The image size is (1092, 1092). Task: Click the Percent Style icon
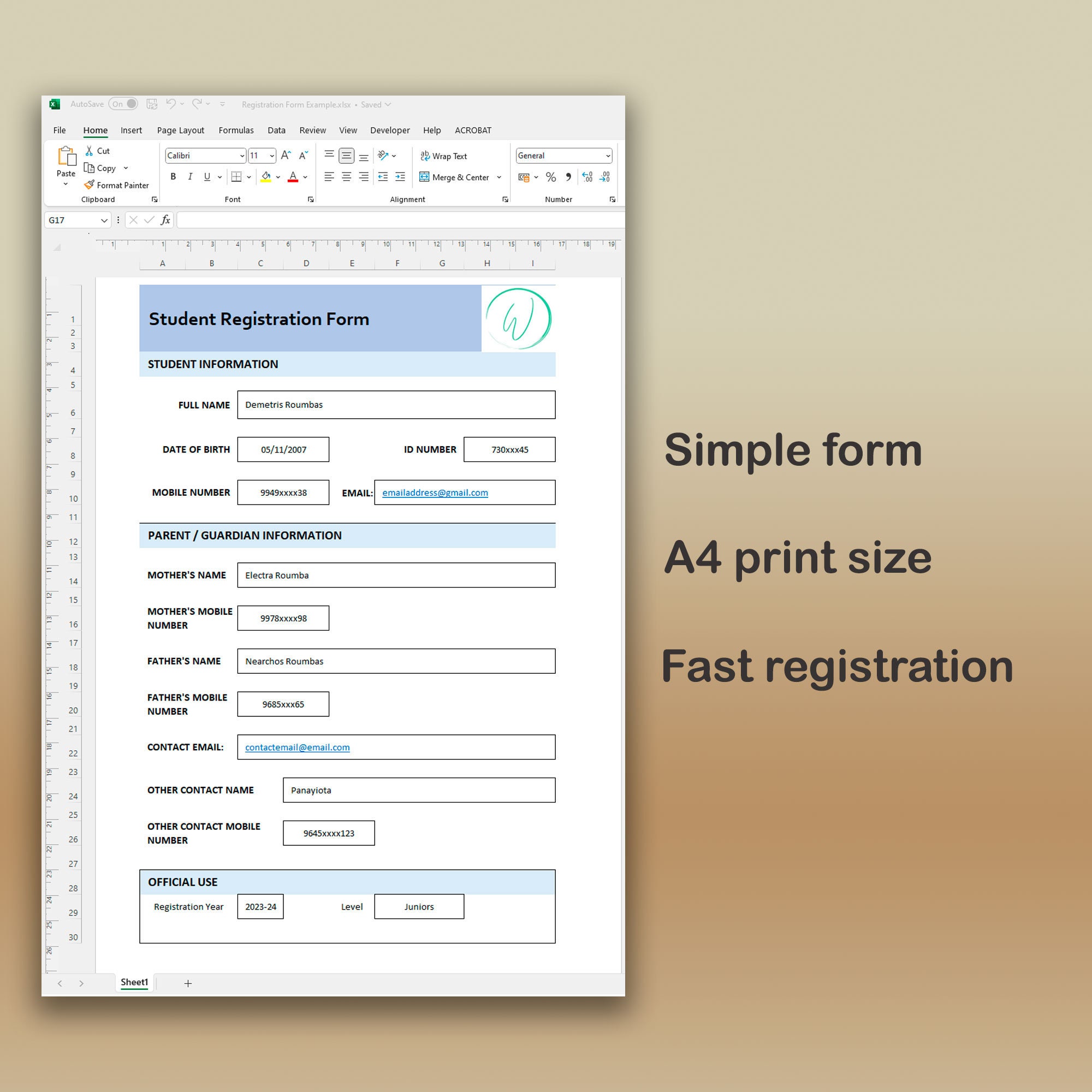[551, 177]
